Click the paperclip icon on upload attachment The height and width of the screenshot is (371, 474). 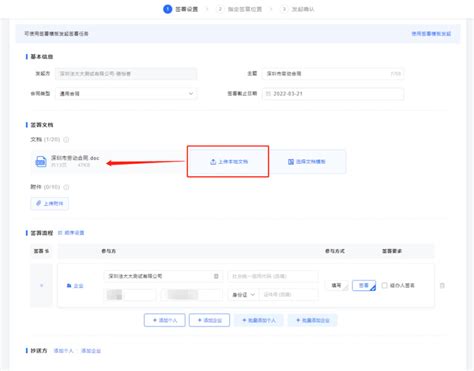coord(38,203)
